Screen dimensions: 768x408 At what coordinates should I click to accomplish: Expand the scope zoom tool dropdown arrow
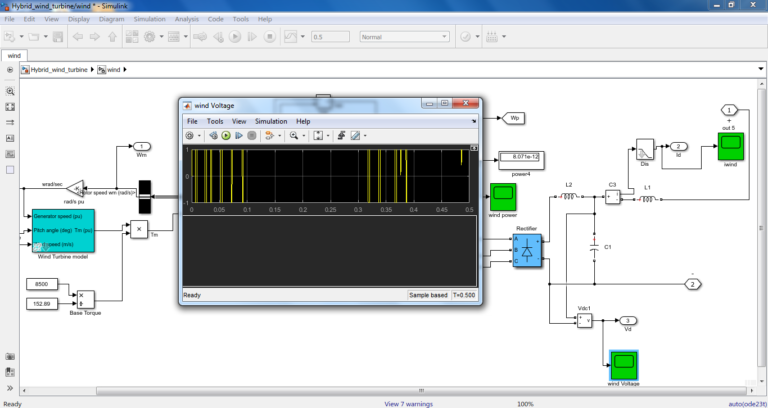304,135
